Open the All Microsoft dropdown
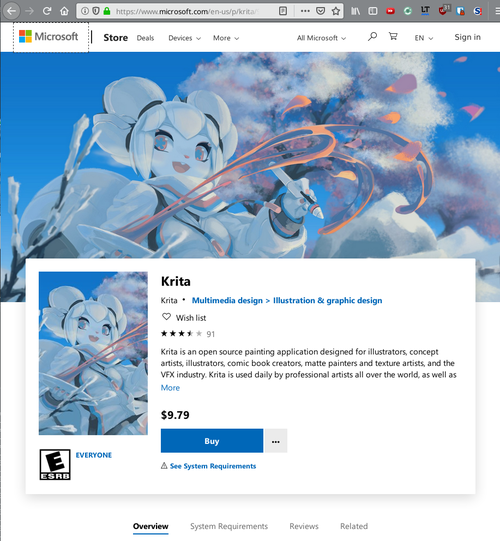The height and width of the screenshot is (541, 500). click(321, 38)
